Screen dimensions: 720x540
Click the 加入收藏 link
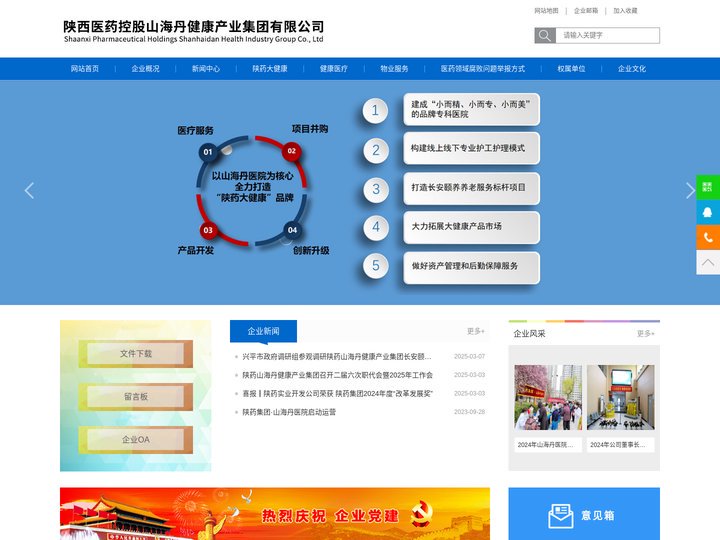(x=625, y=11)
